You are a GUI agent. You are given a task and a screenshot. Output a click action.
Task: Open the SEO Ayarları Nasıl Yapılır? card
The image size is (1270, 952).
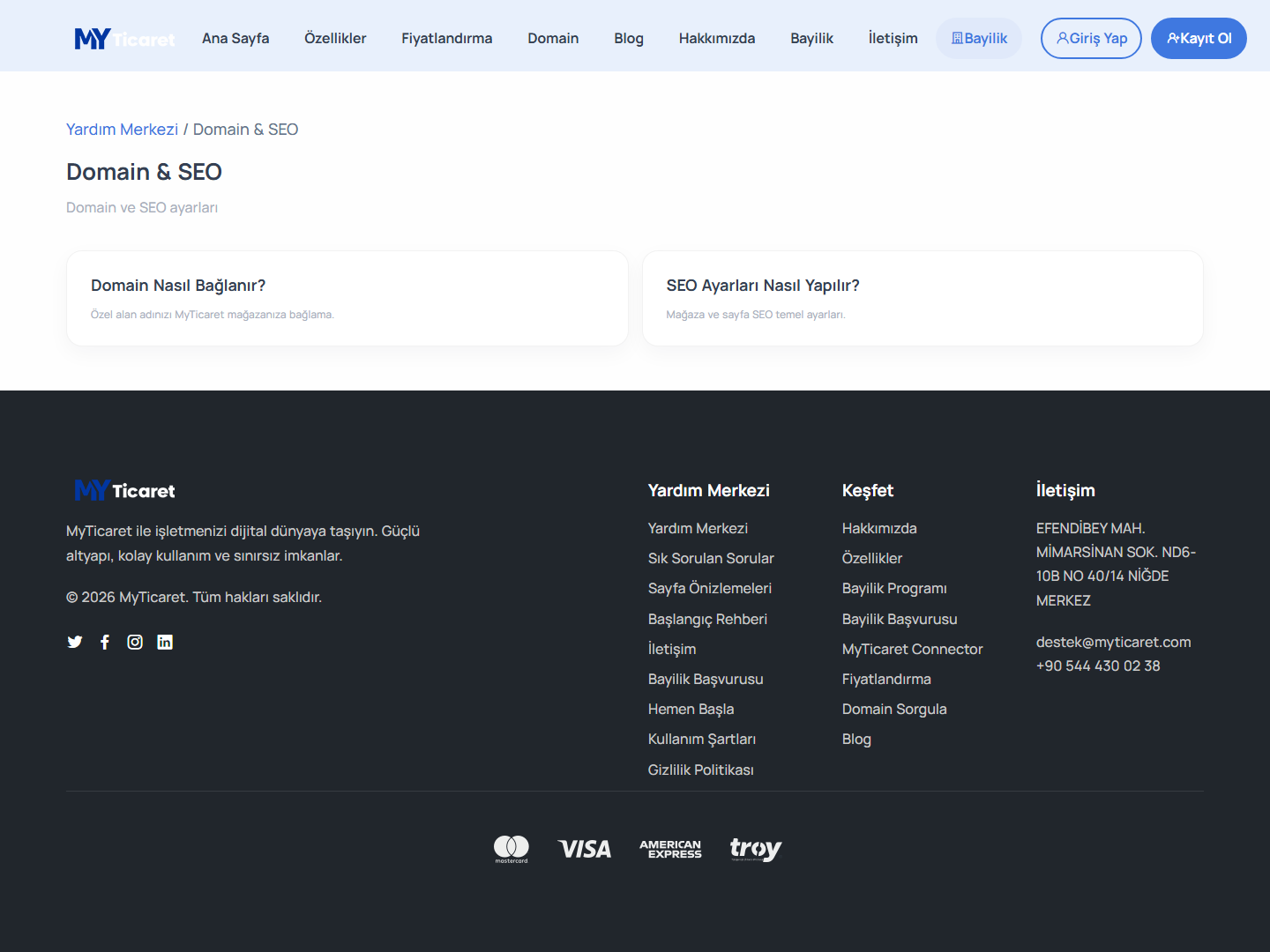pyautogui.click(x=923, y=299)
